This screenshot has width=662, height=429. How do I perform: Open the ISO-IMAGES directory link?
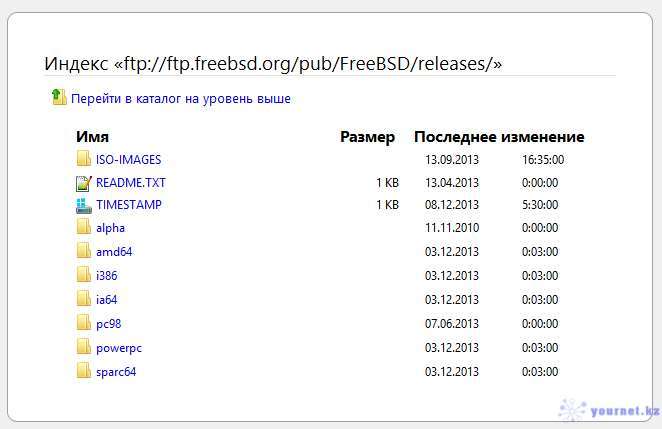point(128,160)
